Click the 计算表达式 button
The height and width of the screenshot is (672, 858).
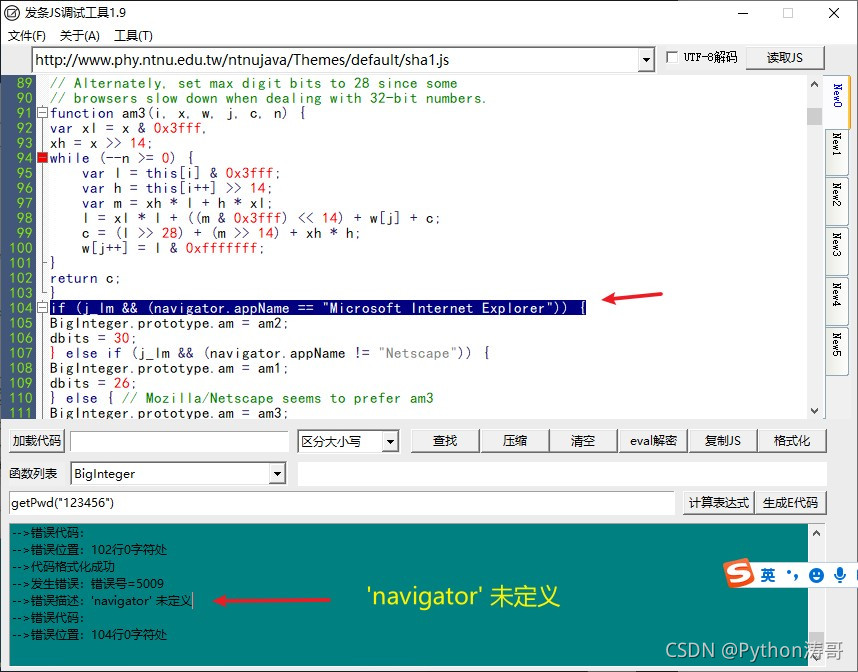pos(718,502)
